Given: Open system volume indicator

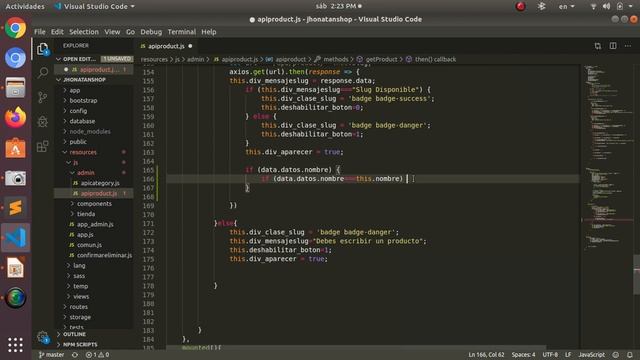Looking at the screenshot, I should (x=607, y=7).
